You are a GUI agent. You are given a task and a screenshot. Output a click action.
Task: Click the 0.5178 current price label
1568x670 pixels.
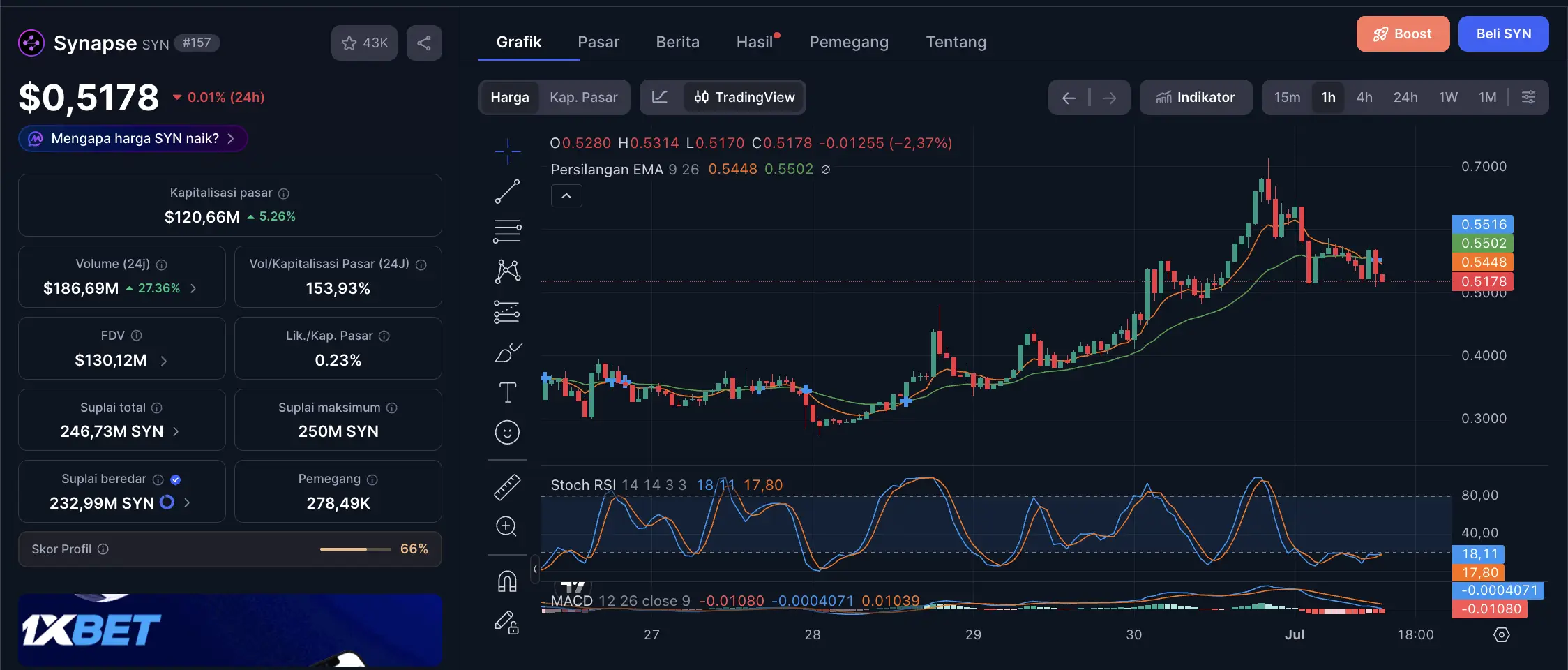[x=1484, y=281]
